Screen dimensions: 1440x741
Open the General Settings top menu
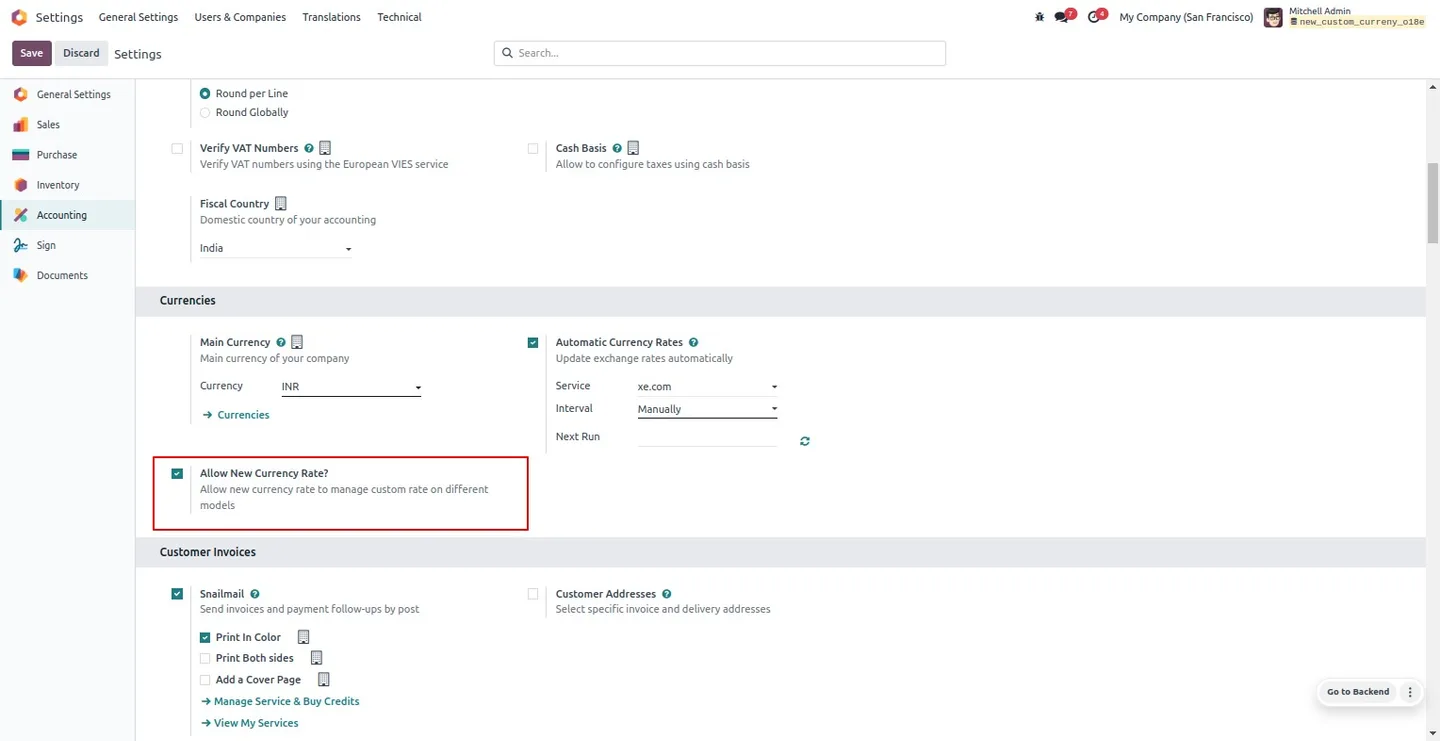138,17
